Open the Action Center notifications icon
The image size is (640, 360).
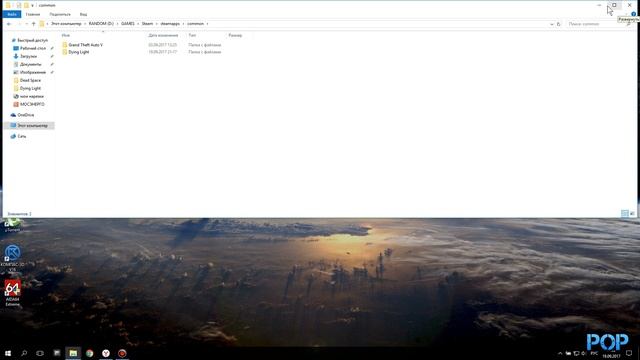[629, 353]
